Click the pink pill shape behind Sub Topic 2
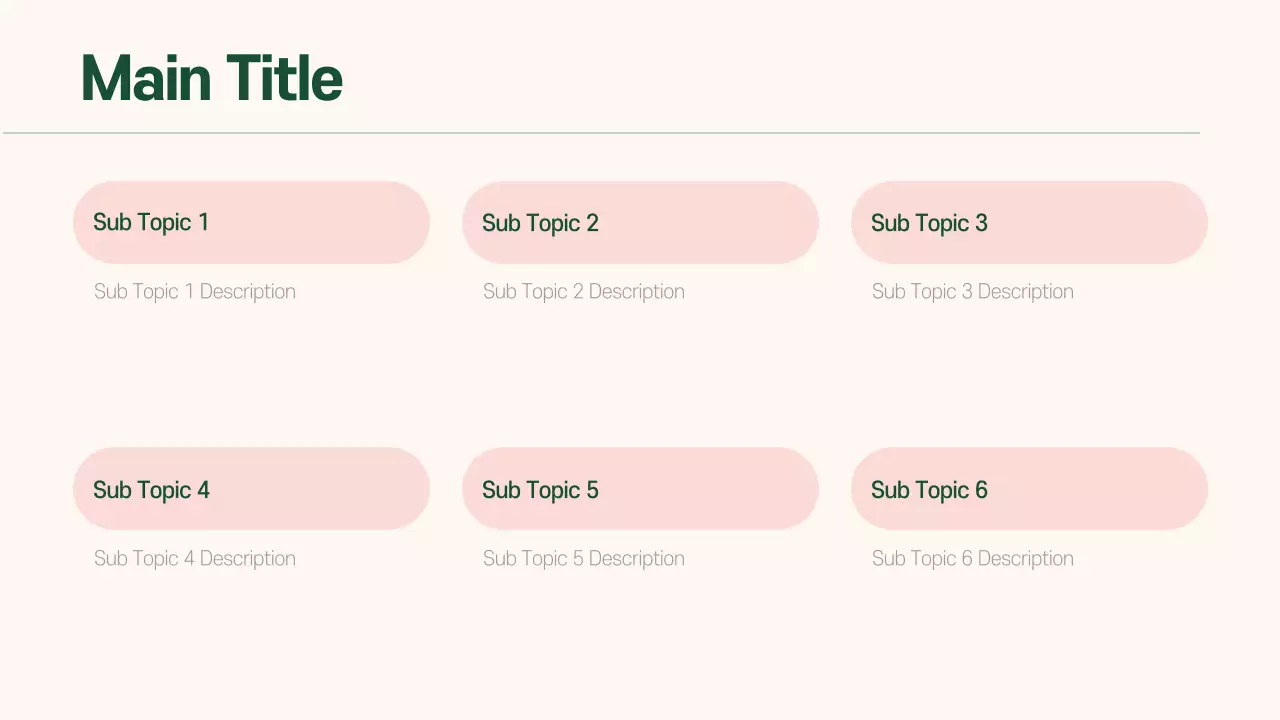Screen dimensions: 1280x720 coord(730,222)
